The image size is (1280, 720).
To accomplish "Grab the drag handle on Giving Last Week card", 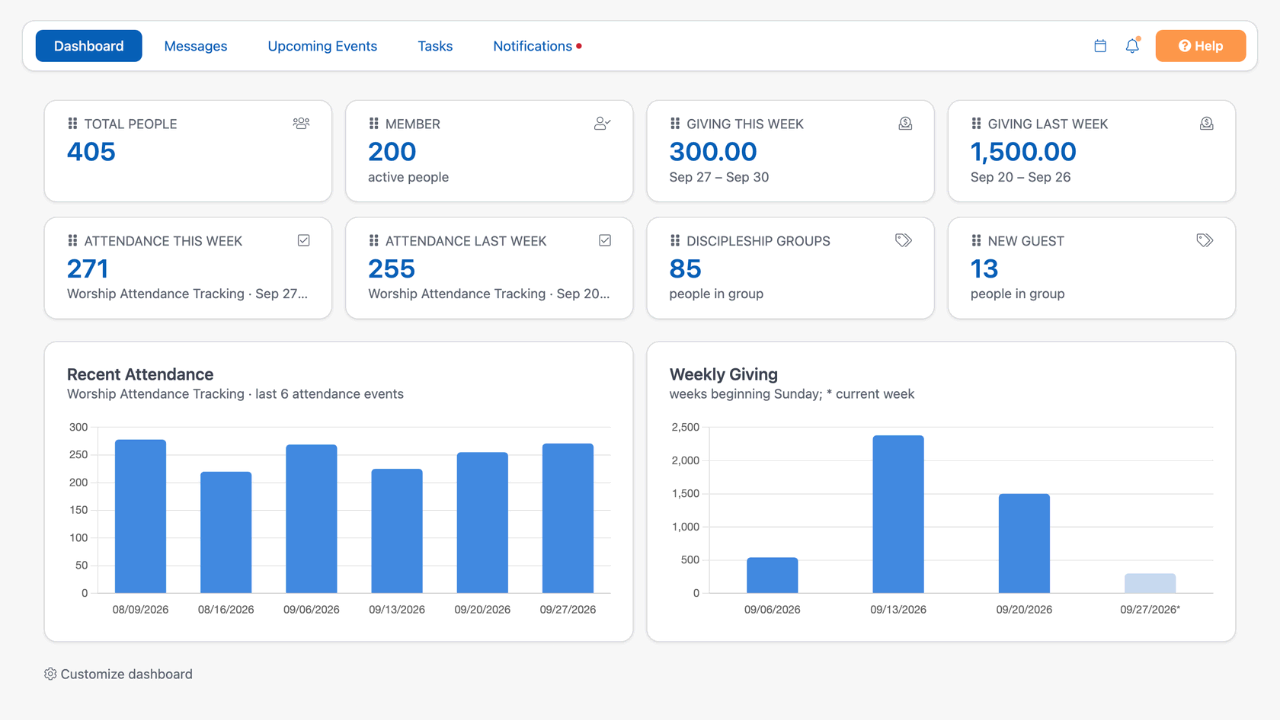I will (976, 124).
